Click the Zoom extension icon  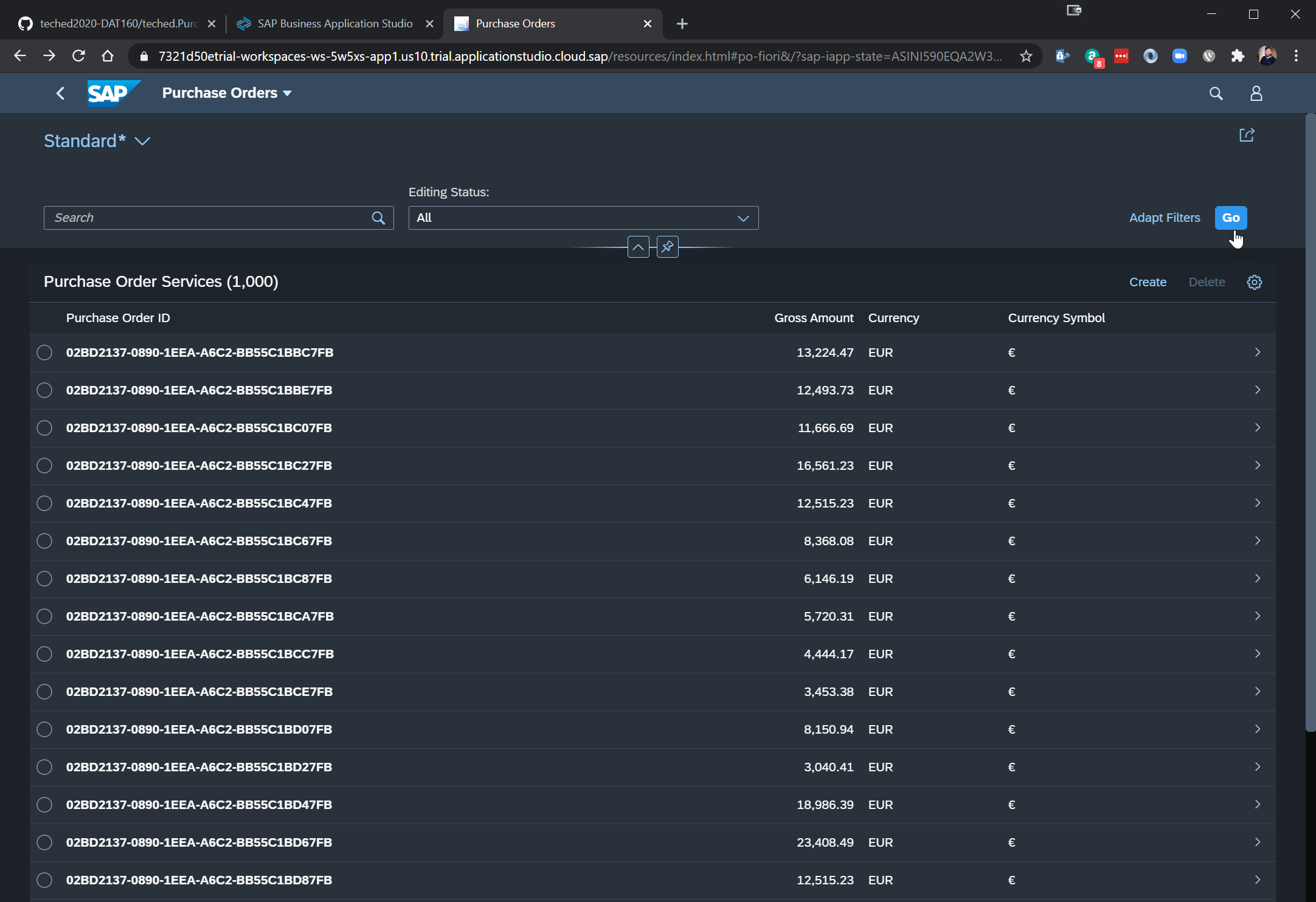coord(1179,56)
